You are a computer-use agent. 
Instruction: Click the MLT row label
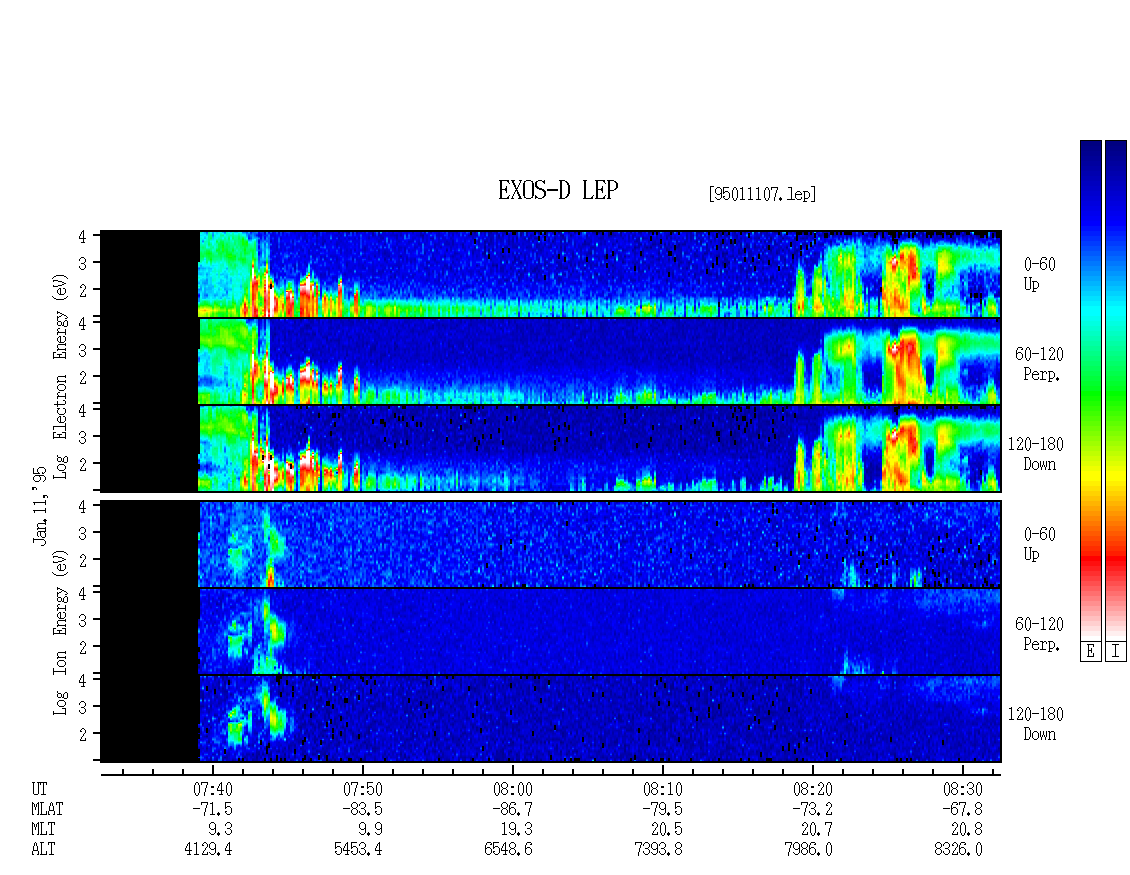(x=43, y=830)
